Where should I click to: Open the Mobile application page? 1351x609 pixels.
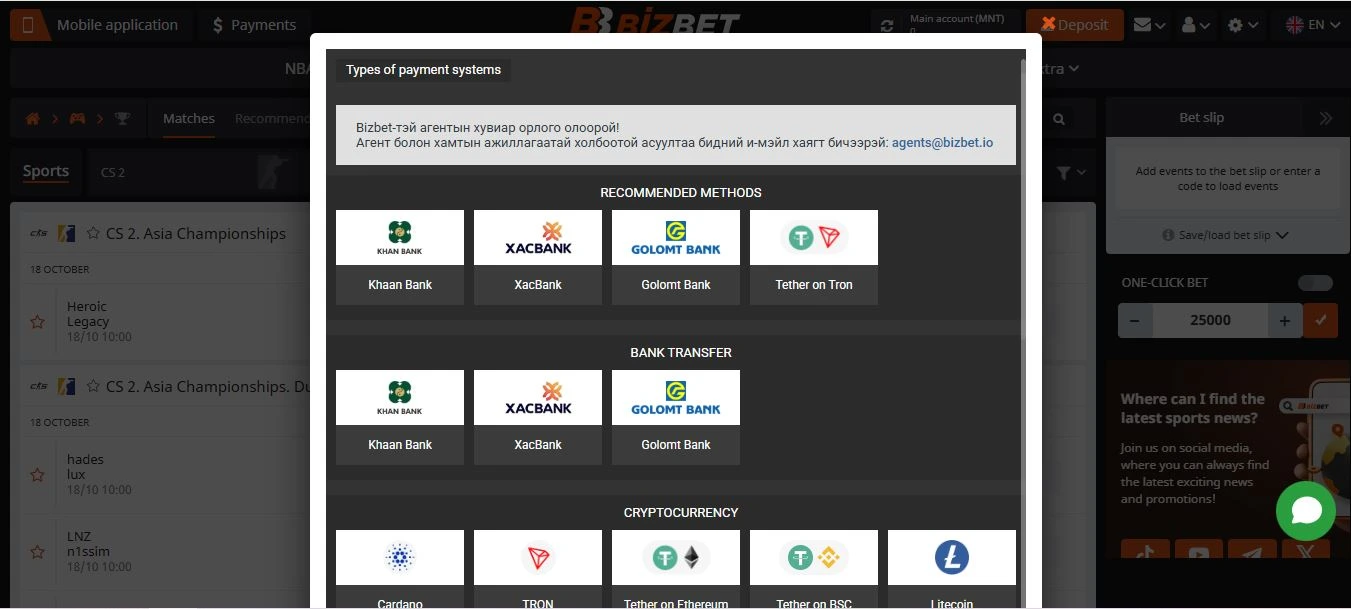click(117, 25)
